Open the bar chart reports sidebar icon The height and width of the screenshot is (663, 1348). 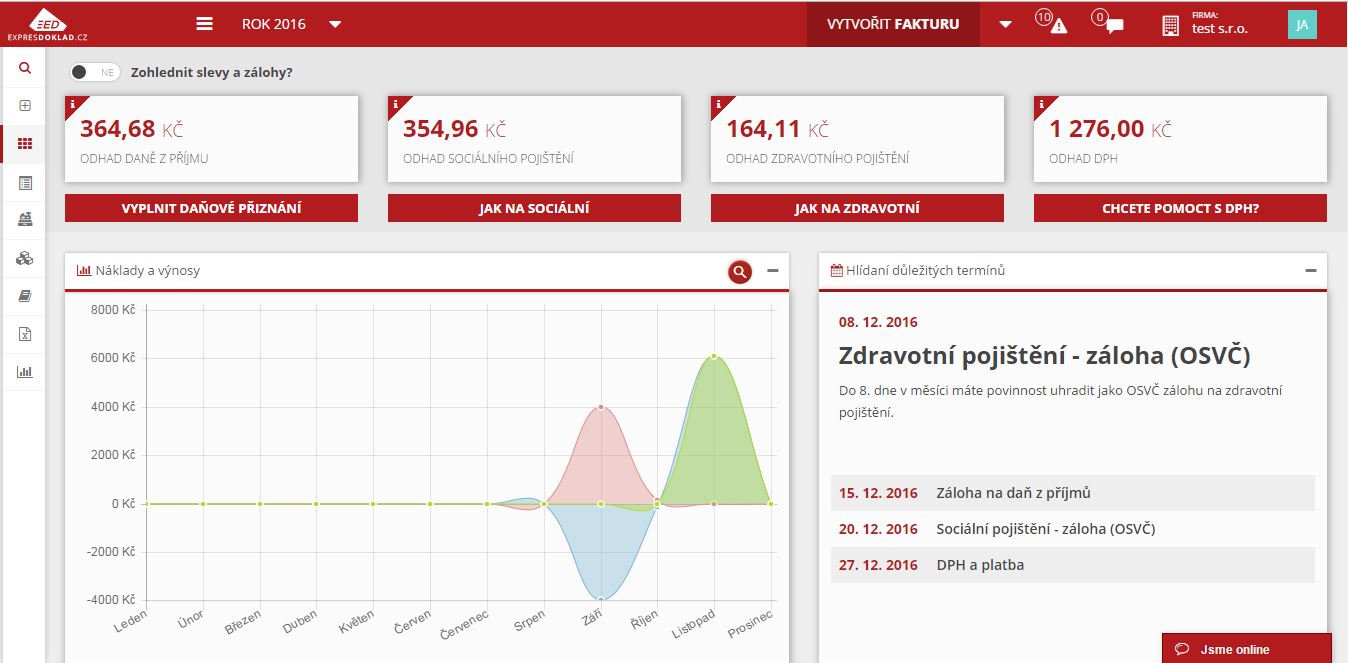pyautogui.click(x=25, y=372)
